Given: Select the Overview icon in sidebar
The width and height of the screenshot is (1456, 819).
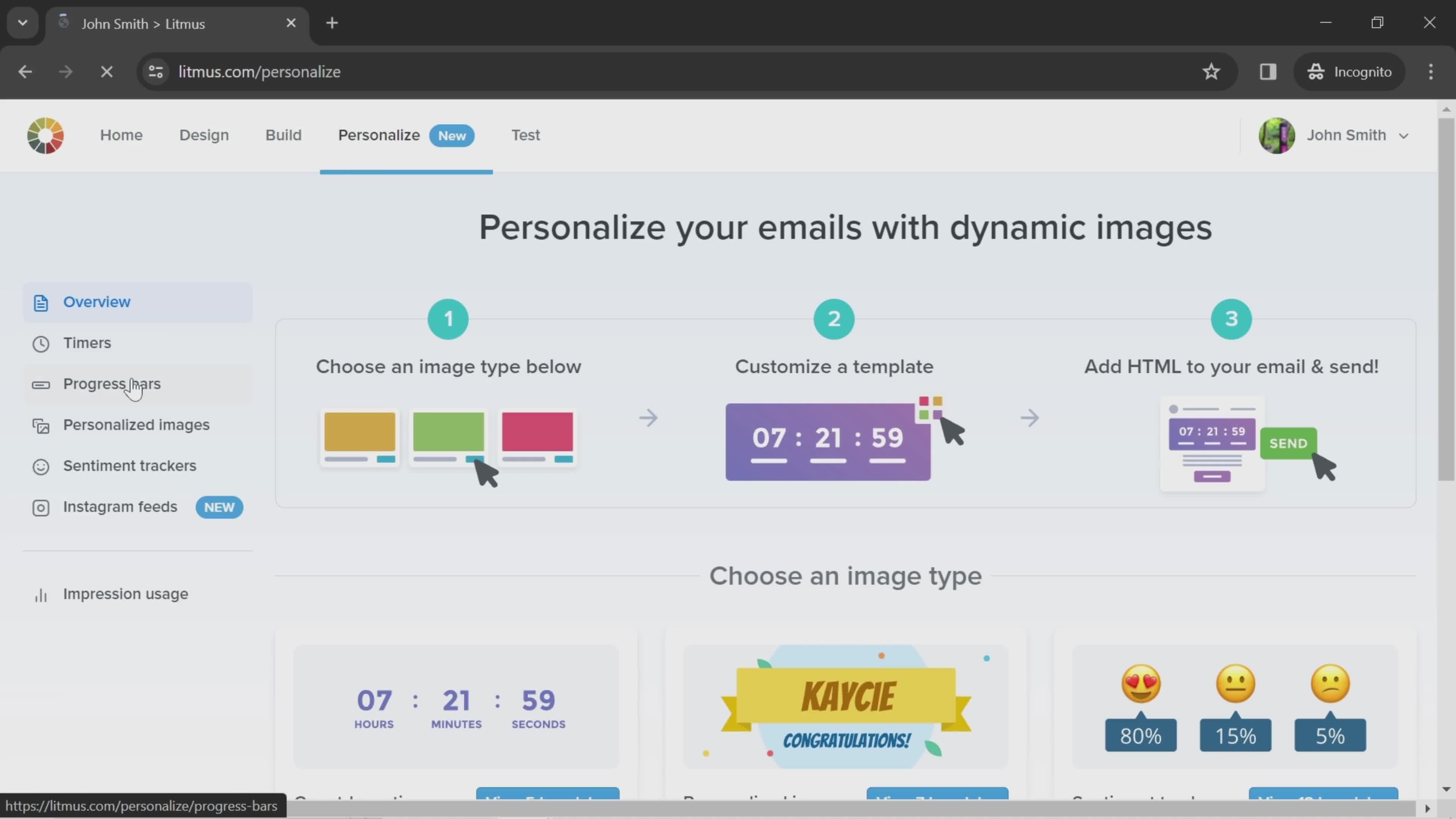Looking at the screenshot, I should 40,302.
